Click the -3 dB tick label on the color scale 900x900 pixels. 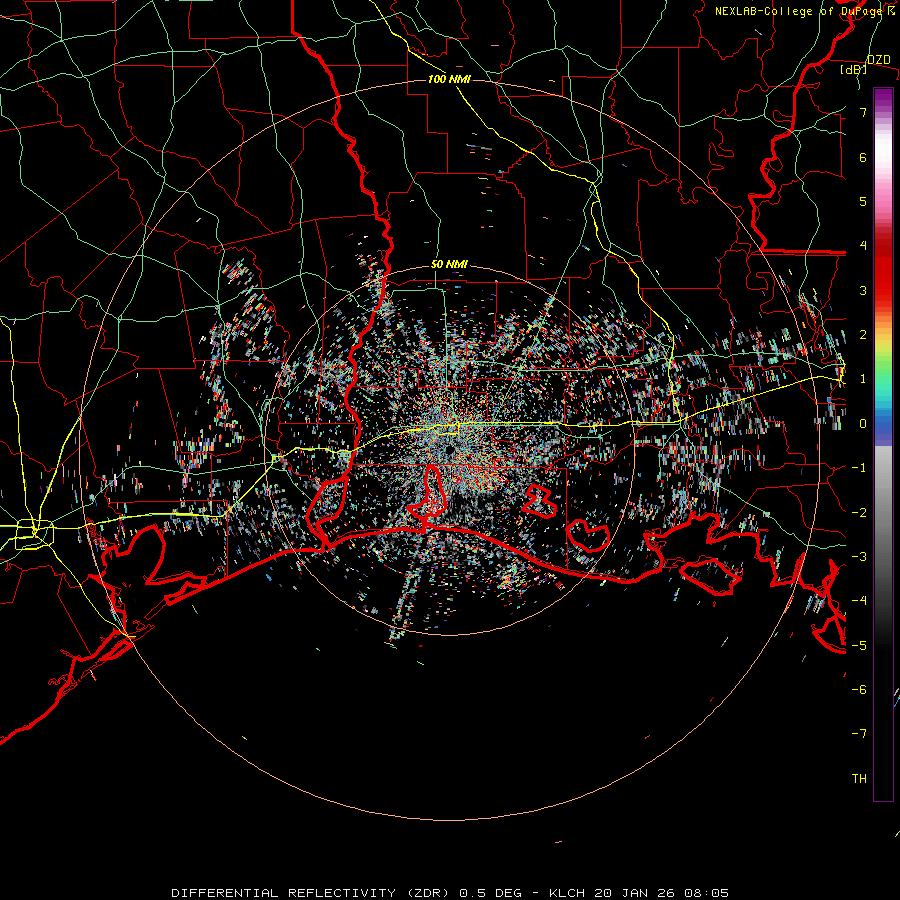(859, 557)
